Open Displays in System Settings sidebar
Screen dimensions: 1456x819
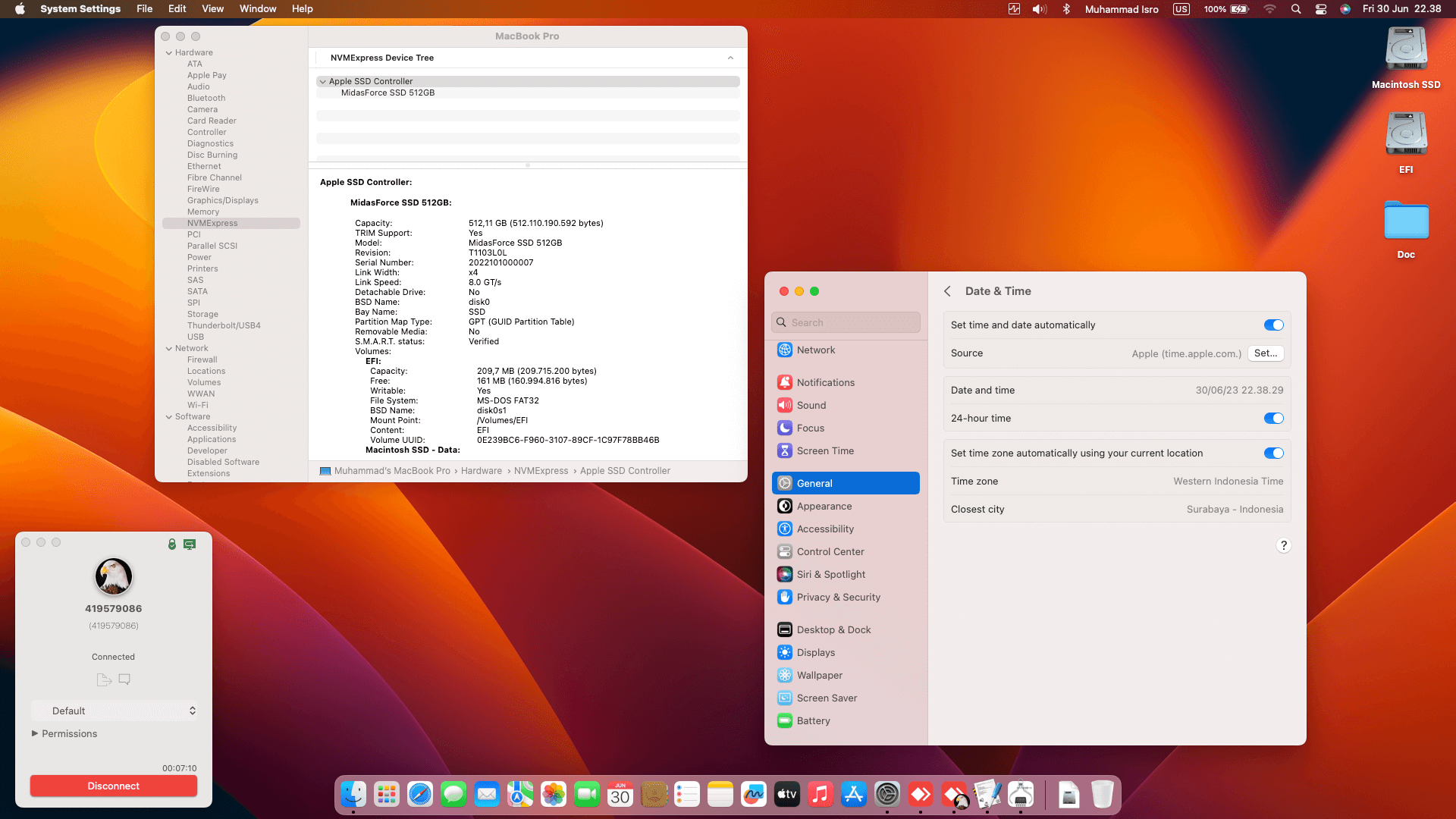click(x=846, y=653)
